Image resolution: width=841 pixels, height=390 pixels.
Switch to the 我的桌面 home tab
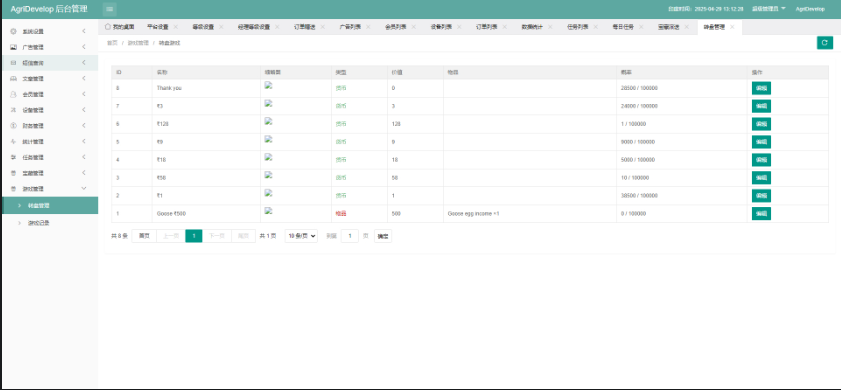pos(120,27)
